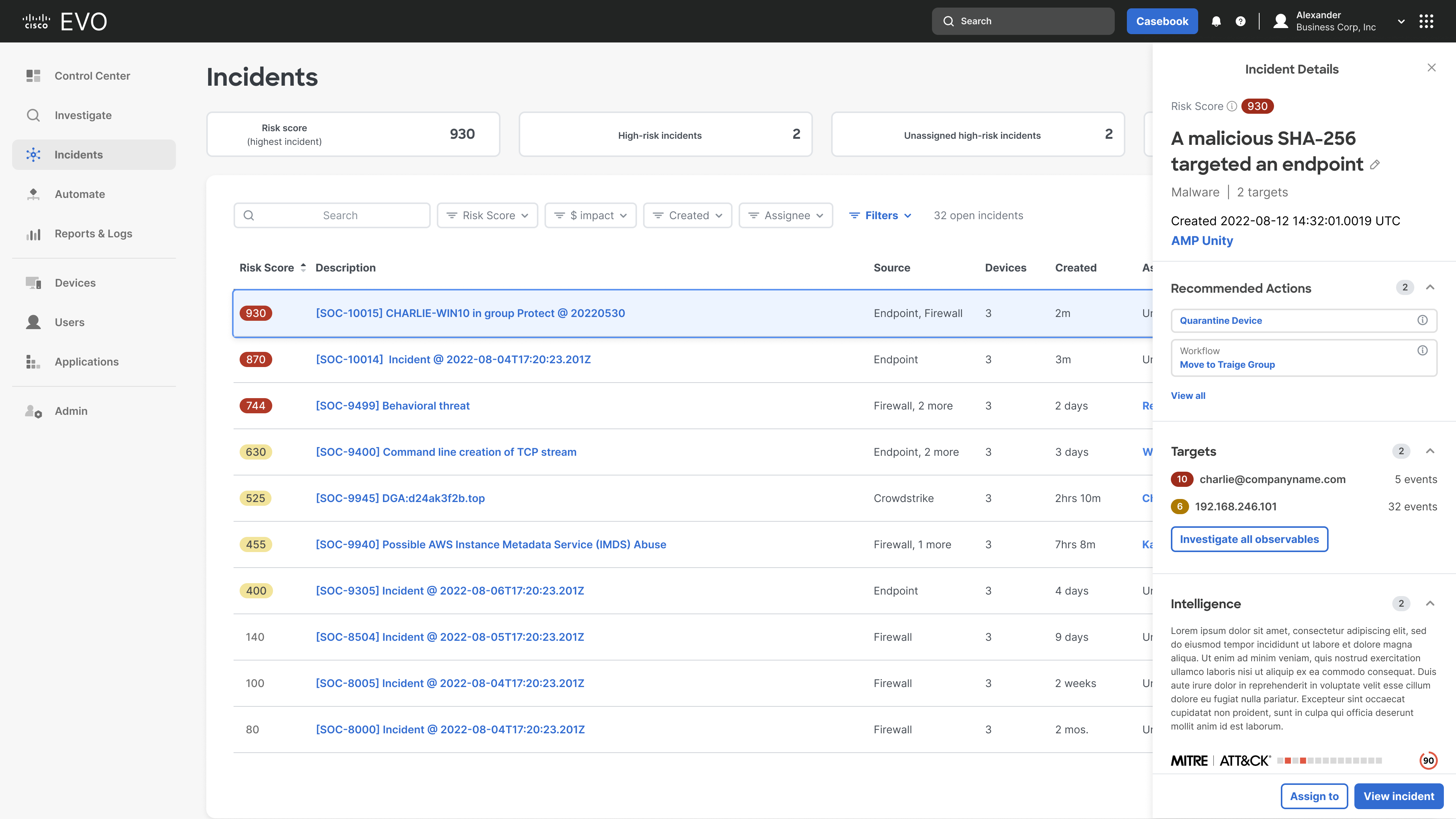Collapse the Targets section
This screenshot has width=1456, height=819.
(1431, 451)
